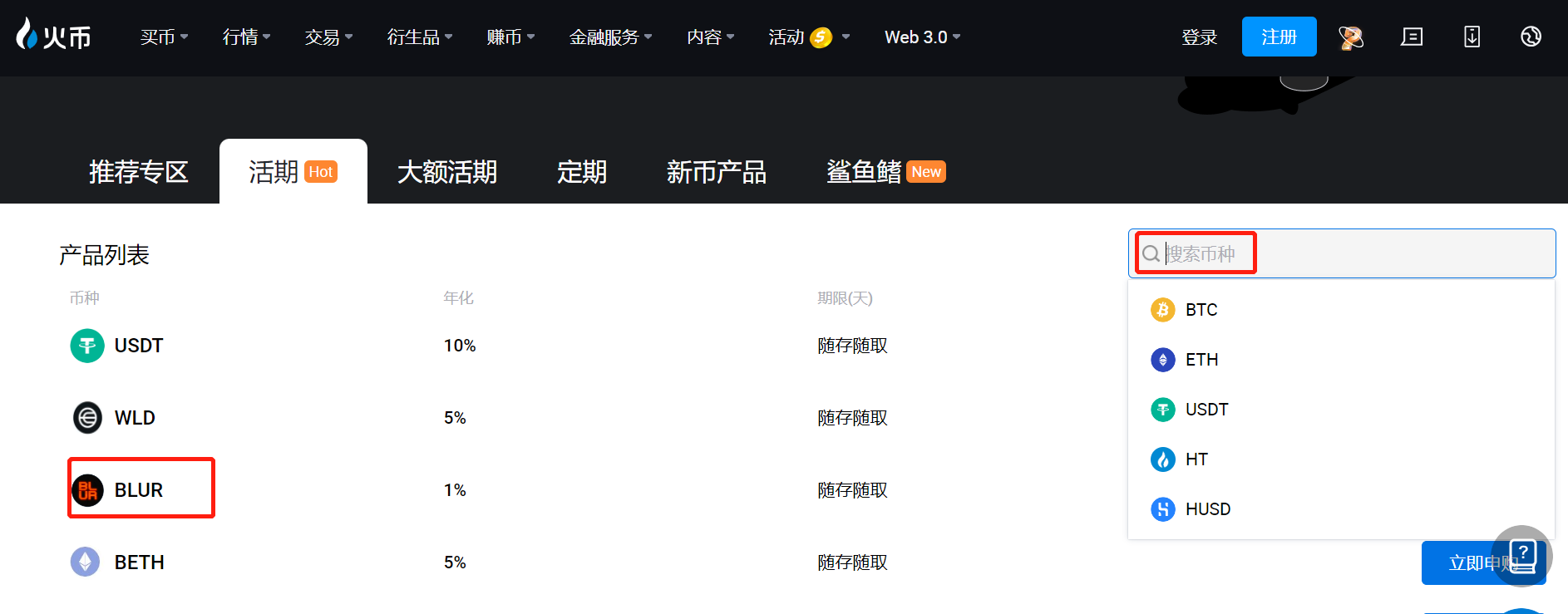This screenshot has width=1568, height=614.
Task: Open the orders list icon in header
Action: pyautogui.click(x=1412, y=37)
